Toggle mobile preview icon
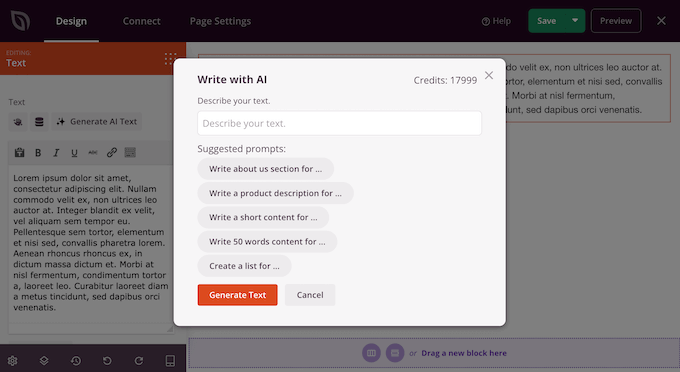The image size is (680, 372). [170, 361]
